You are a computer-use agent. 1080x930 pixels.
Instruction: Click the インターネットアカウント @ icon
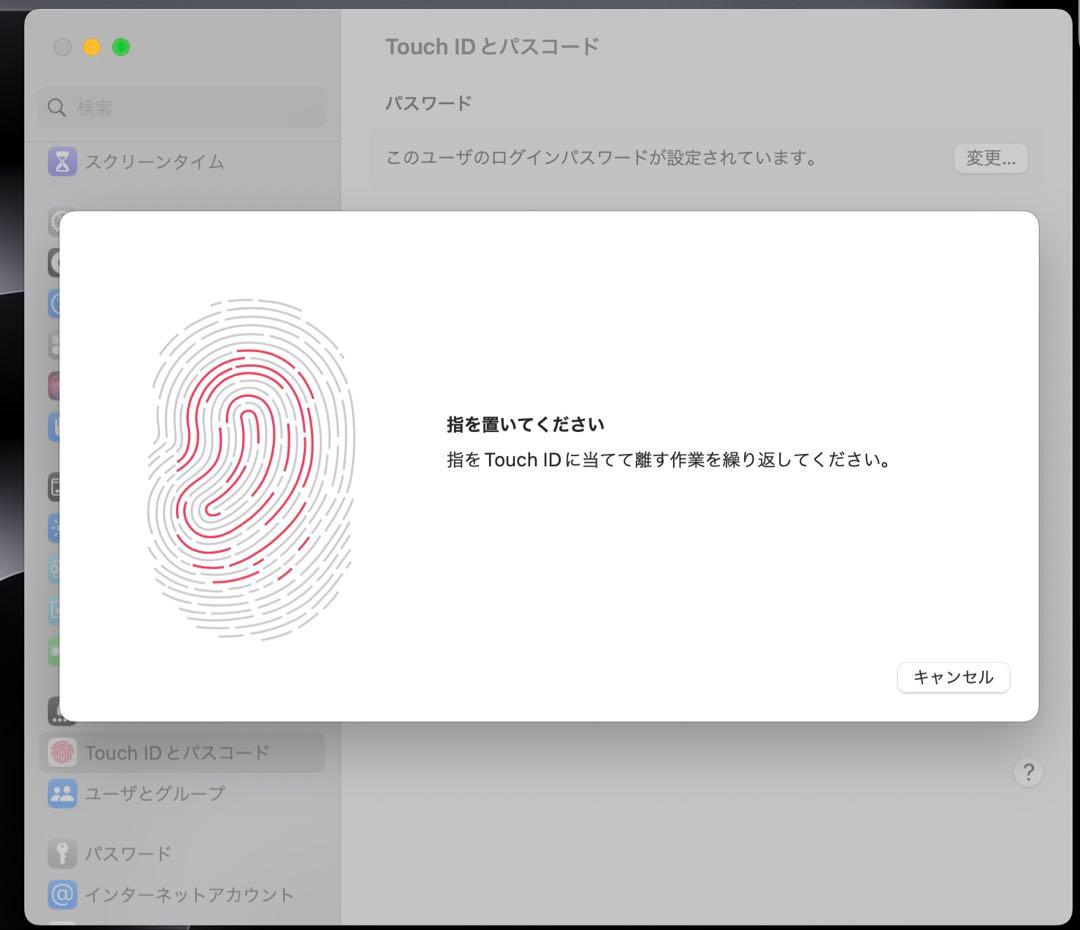(62, 894)
